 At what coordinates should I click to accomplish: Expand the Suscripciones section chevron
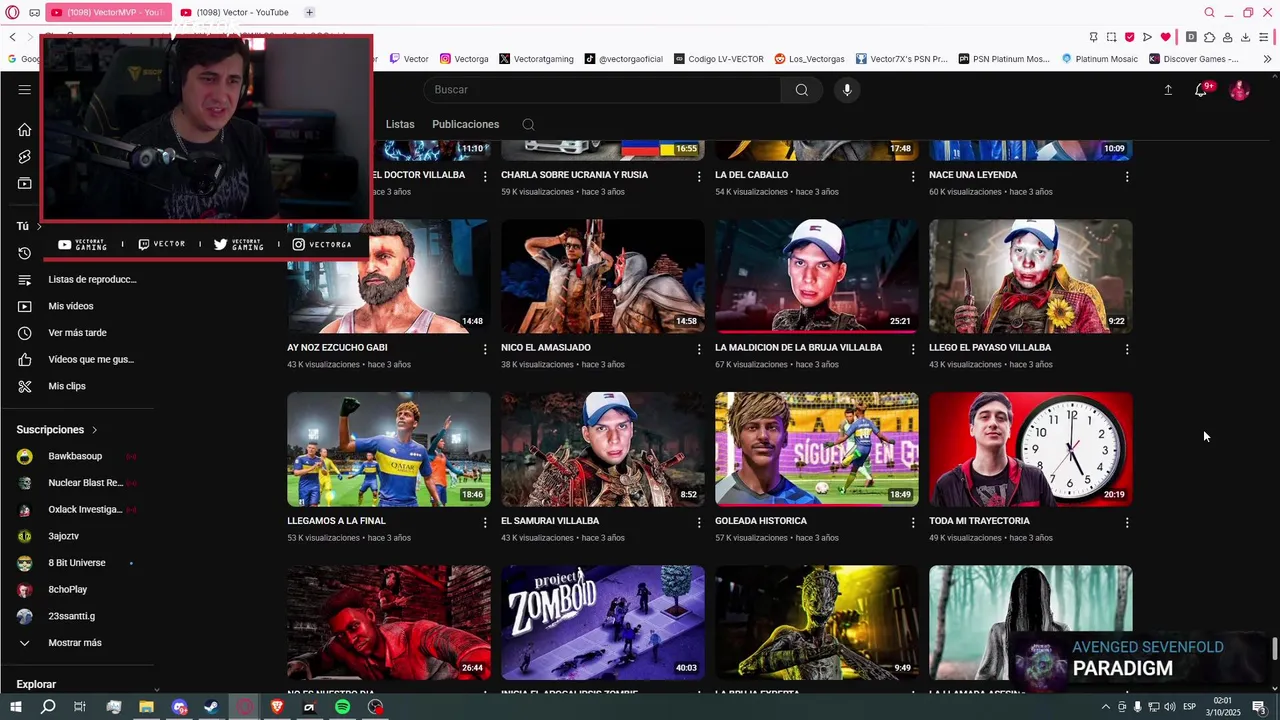[95, 430]
